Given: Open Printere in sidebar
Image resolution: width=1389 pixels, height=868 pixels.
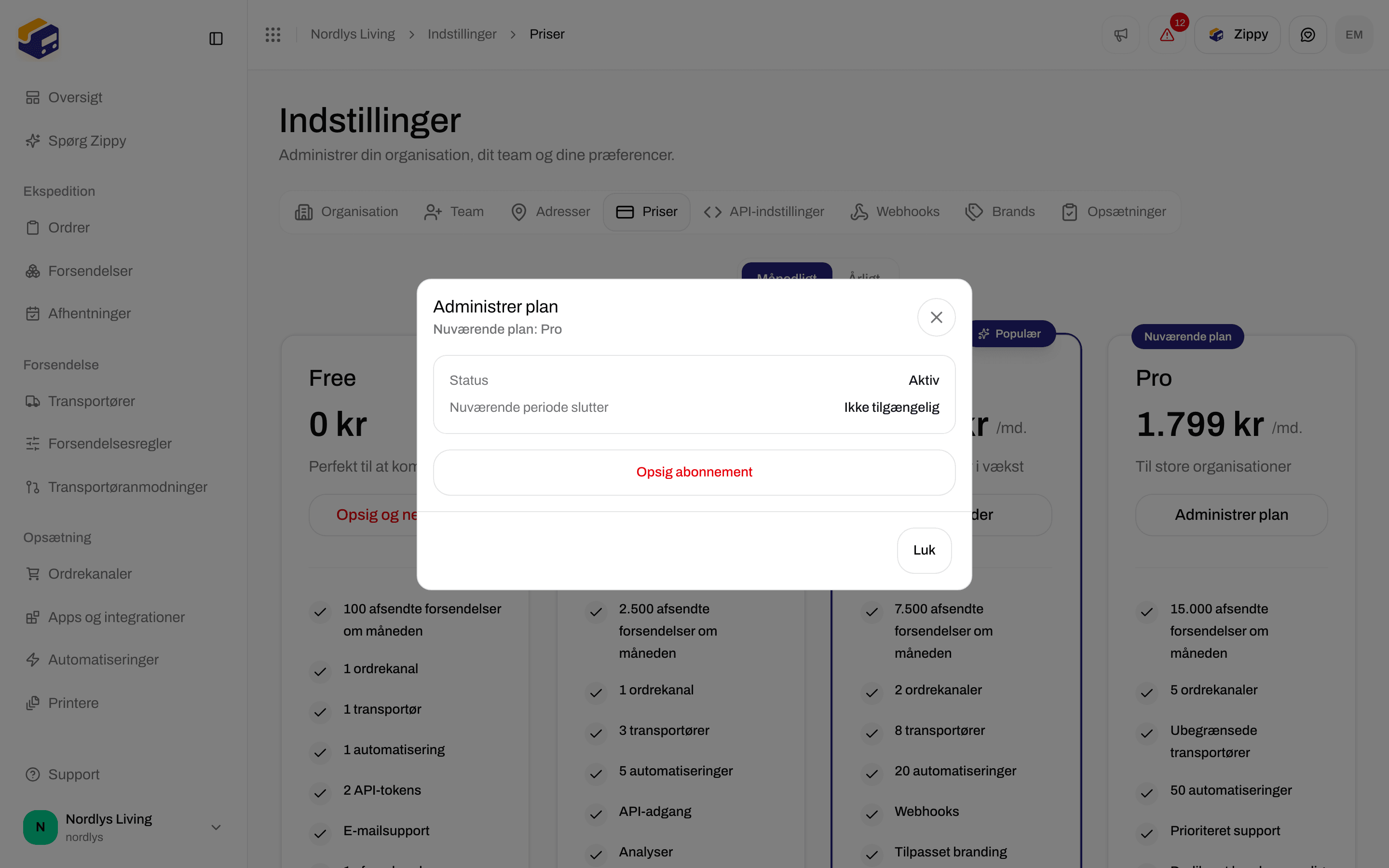Looking at the screenshot, I should (x=123, y=703).
